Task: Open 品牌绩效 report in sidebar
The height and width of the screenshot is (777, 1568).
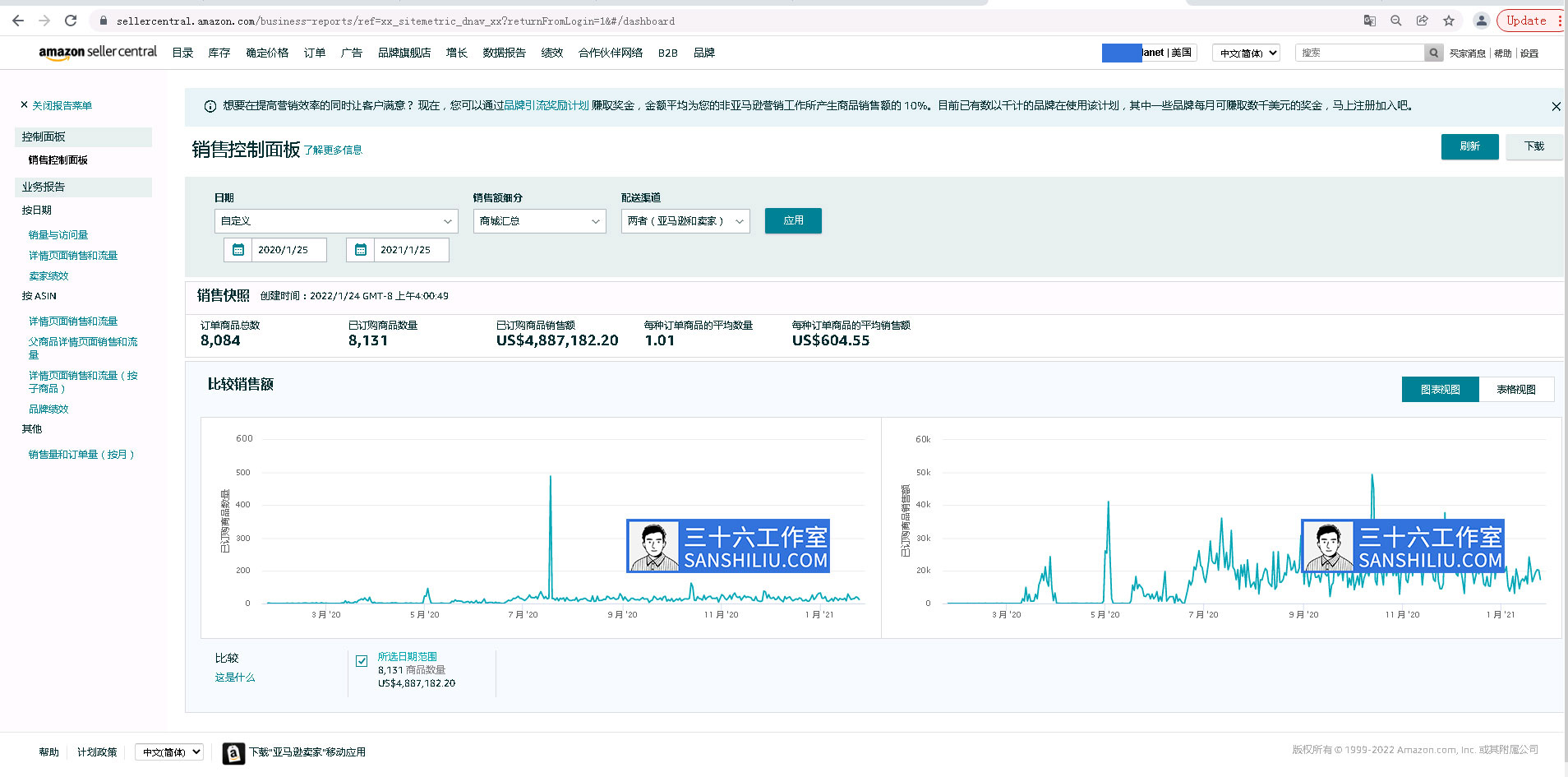Action: pos(48,409)
